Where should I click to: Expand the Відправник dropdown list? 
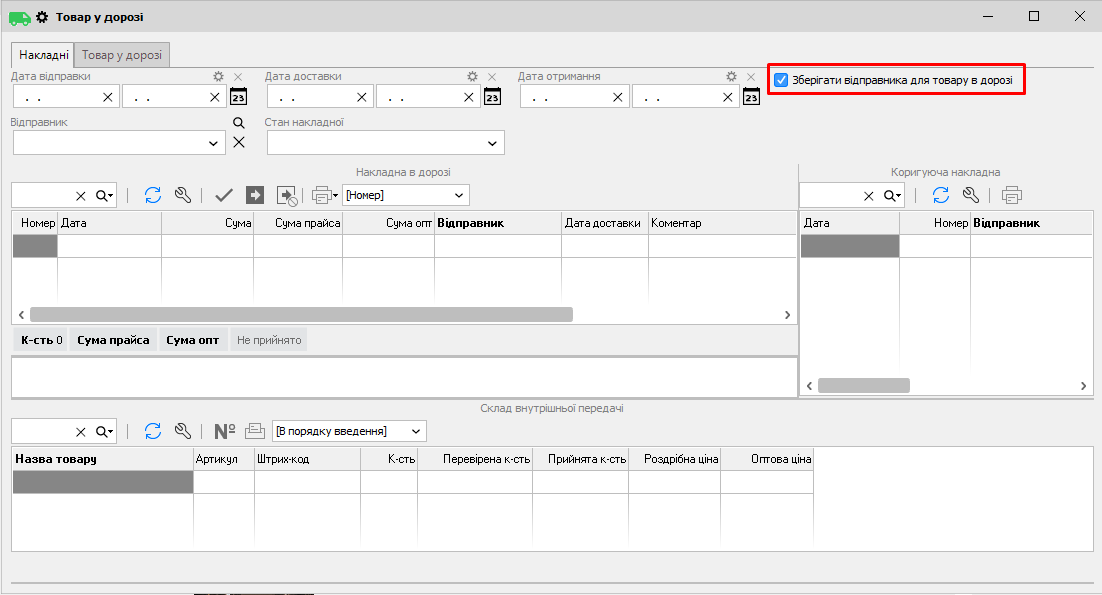pos(213,144)
